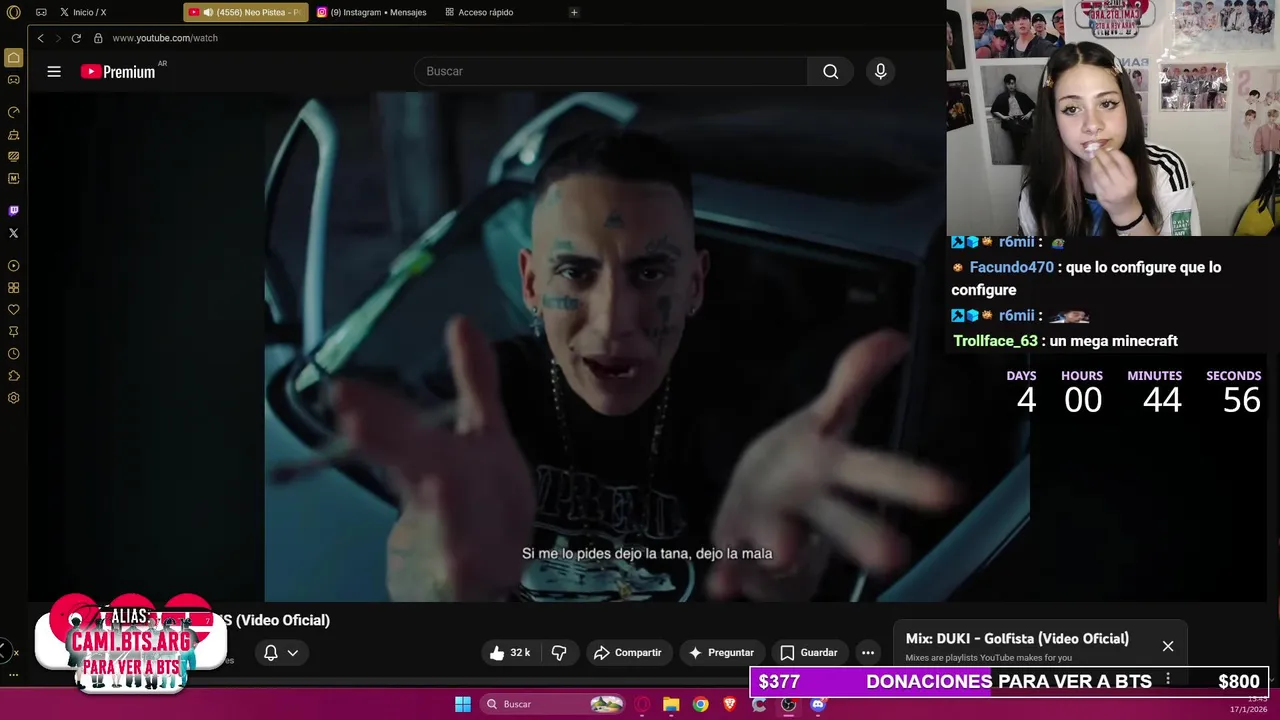Click the YouTube search magnifier button
Image resolution: width=1280 pixels, height=720 pixels.
pyautogui.click(x=830, y=71)
